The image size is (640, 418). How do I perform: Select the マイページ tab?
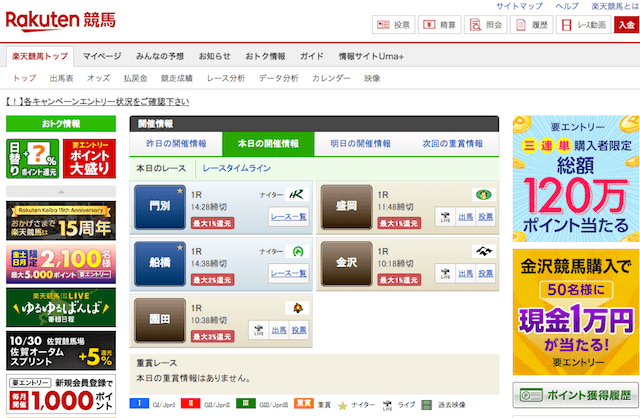102,56
